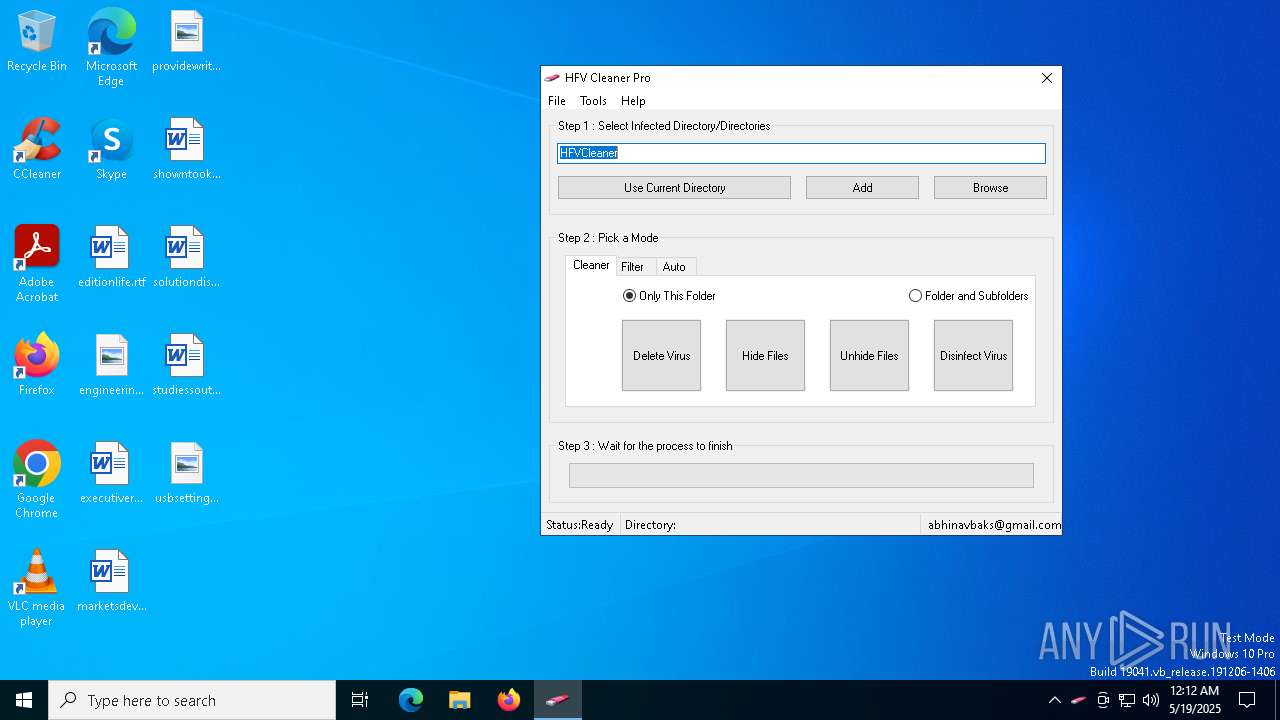Open the Tools menu
This screenshot has width=1280, height=720.
click(x=593, y=101)
